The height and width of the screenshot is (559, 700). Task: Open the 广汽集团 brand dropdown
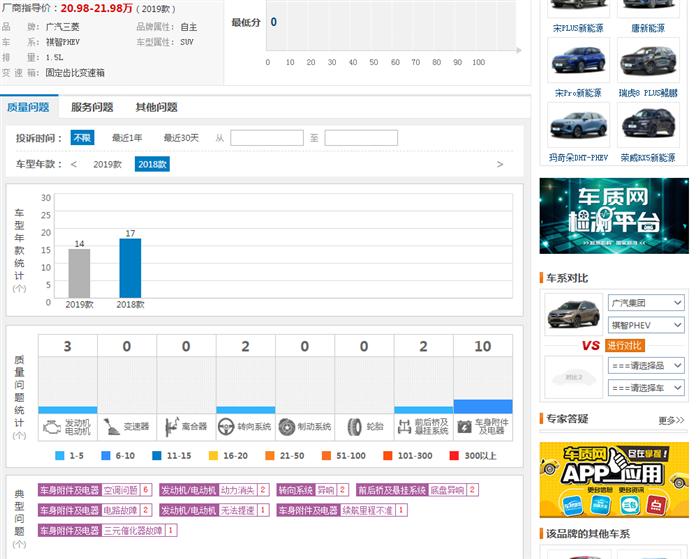(646, 303)
